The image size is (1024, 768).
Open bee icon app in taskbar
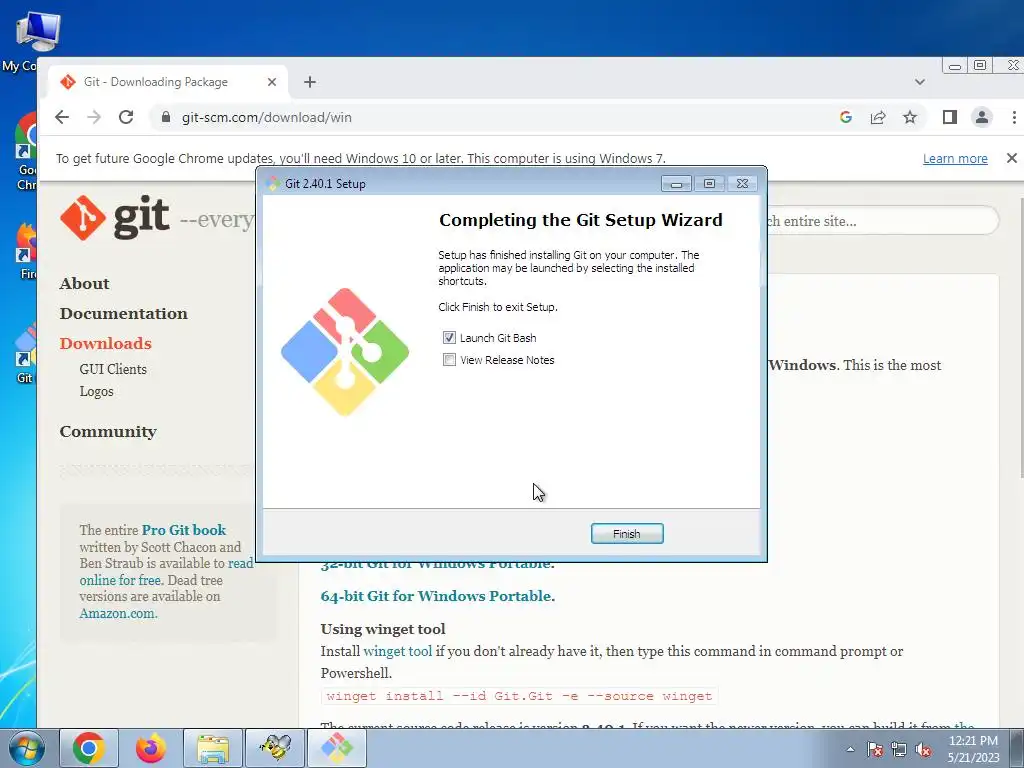(275, 748)
